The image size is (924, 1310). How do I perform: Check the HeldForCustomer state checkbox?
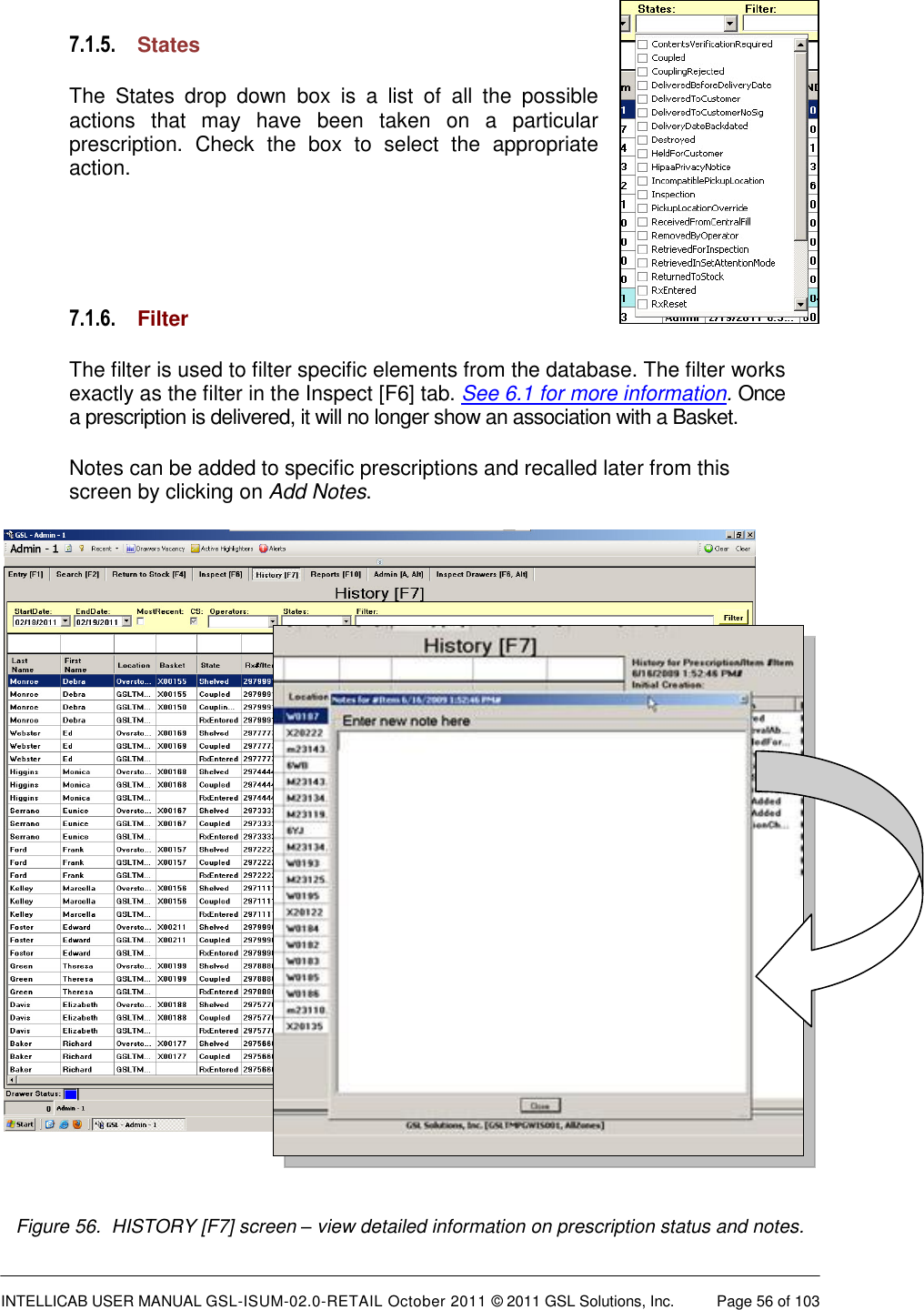click(x=642, y=154)
